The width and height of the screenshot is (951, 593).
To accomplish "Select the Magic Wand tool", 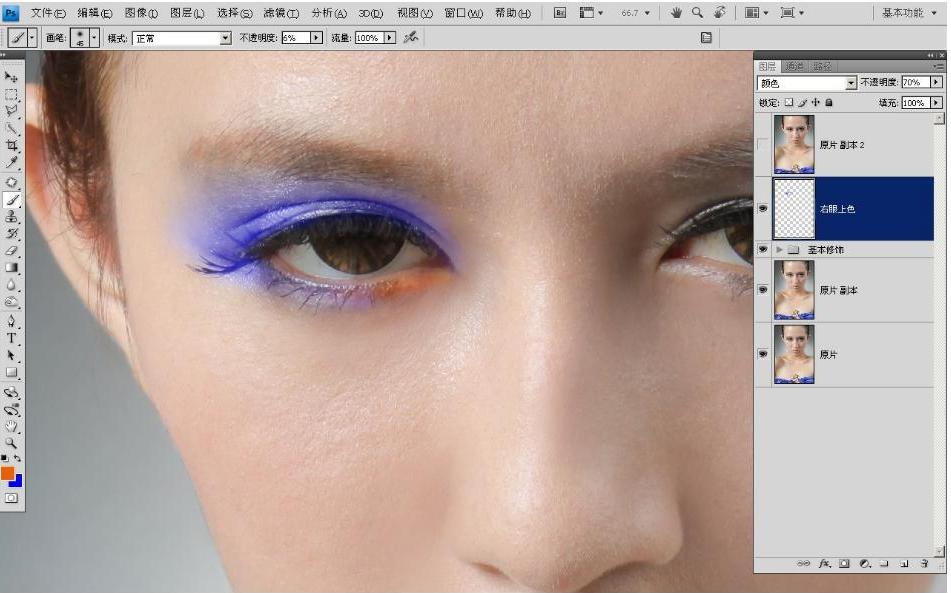I will click(x=11, y=129).
